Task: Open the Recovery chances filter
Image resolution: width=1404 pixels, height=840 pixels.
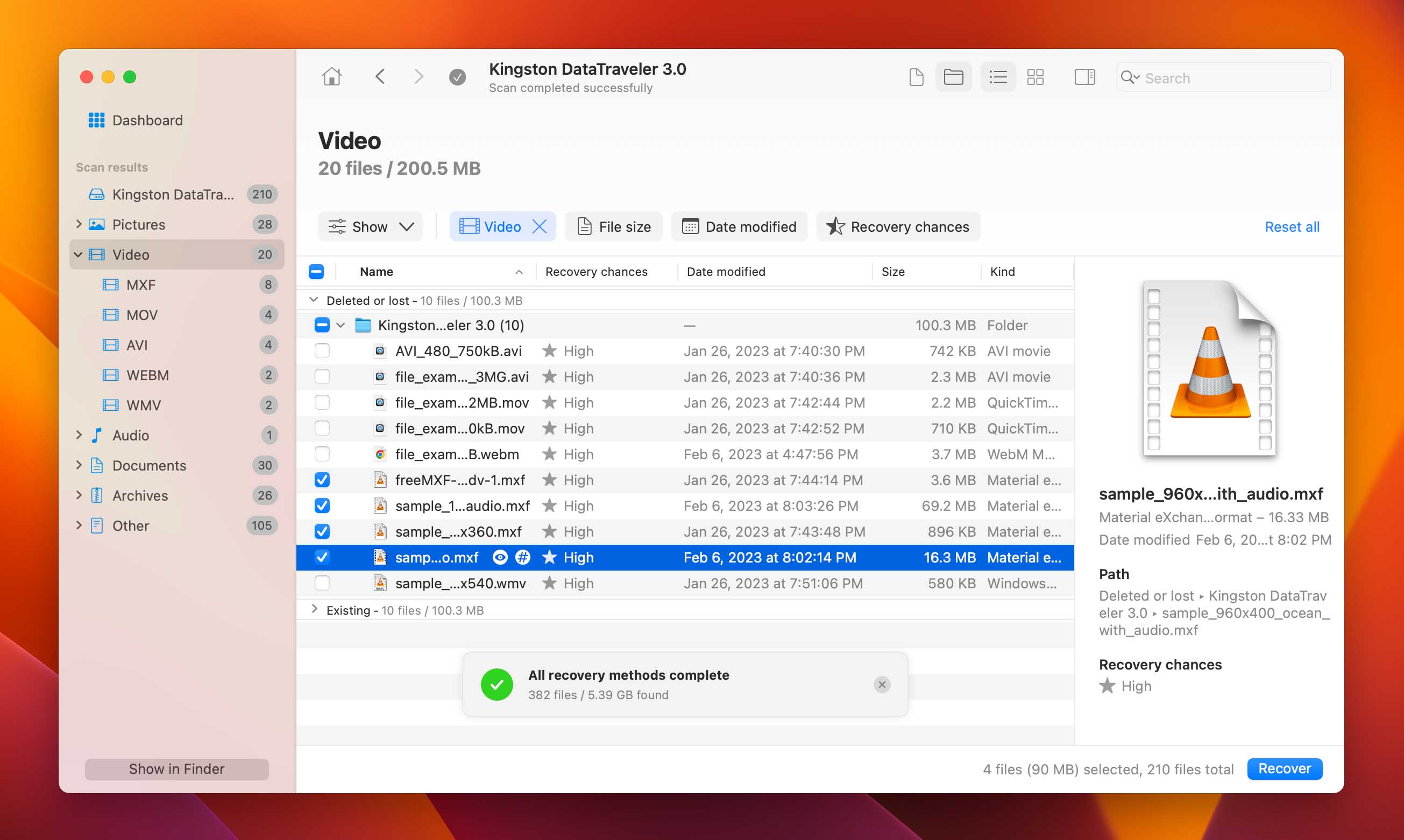Action: click(898, 226)
